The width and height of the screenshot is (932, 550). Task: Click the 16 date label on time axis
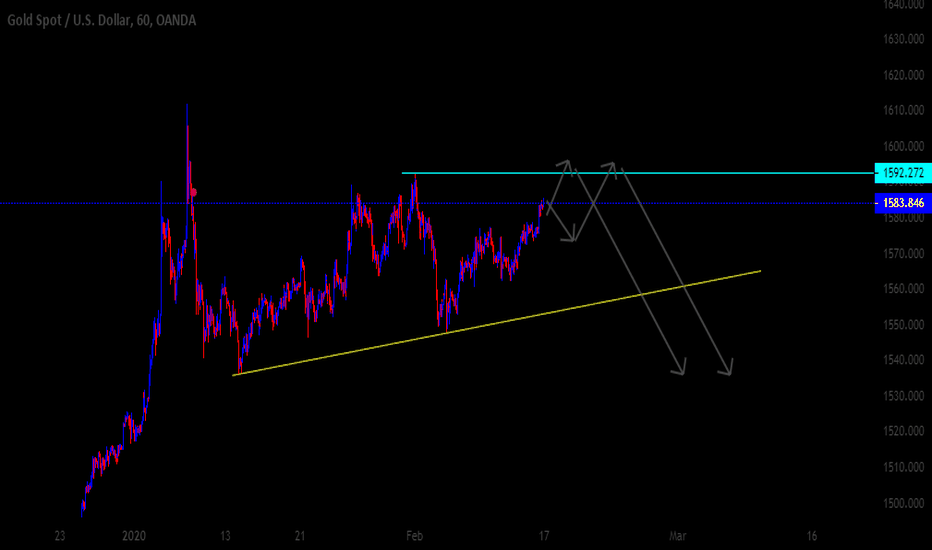tap(812, 536)
